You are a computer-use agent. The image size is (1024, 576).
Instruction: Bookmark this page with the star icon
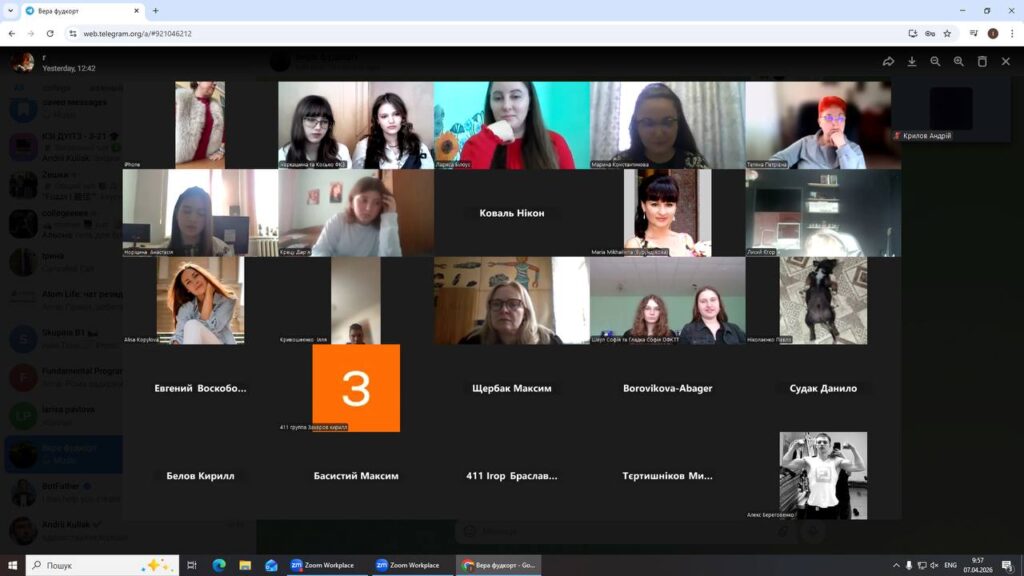pos(947,33)
